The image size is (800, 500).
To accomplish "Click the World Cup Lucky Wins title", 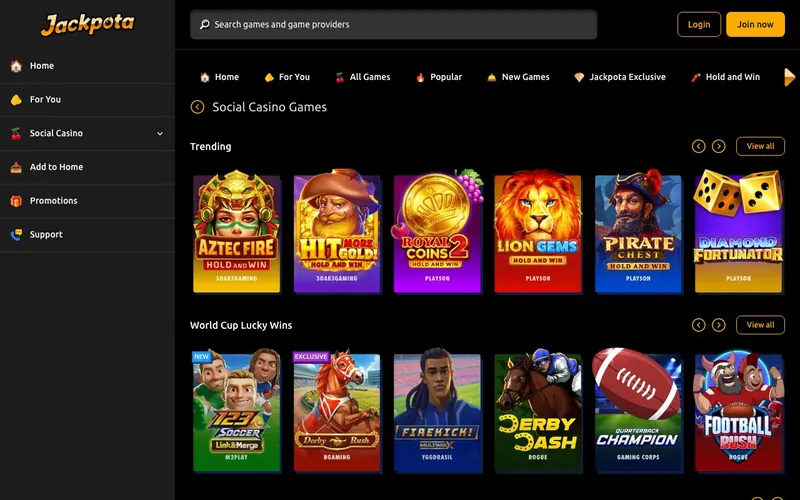I will click(x=241, y=326).
